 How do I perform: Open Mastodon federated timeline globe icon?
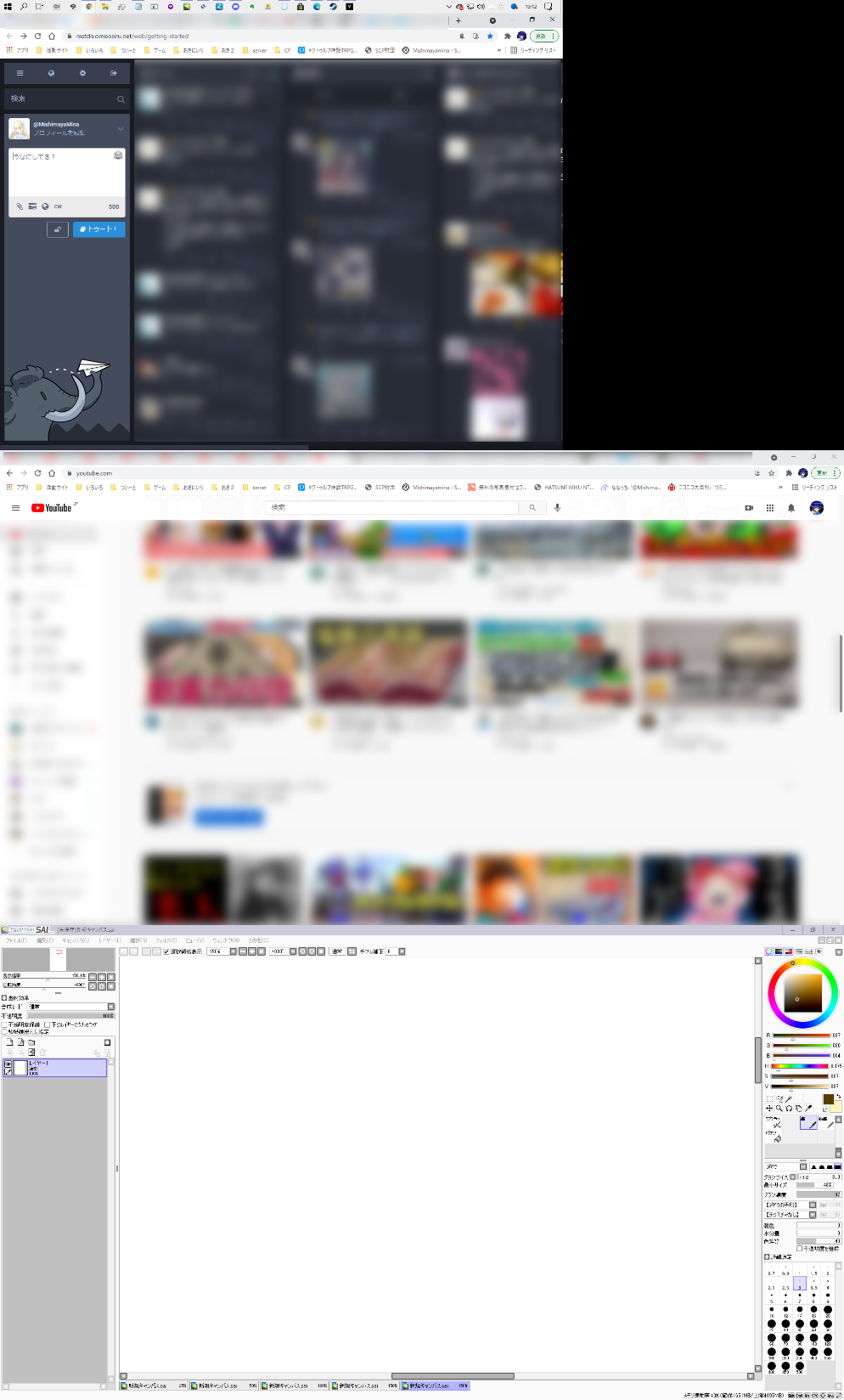click(51, 73)
